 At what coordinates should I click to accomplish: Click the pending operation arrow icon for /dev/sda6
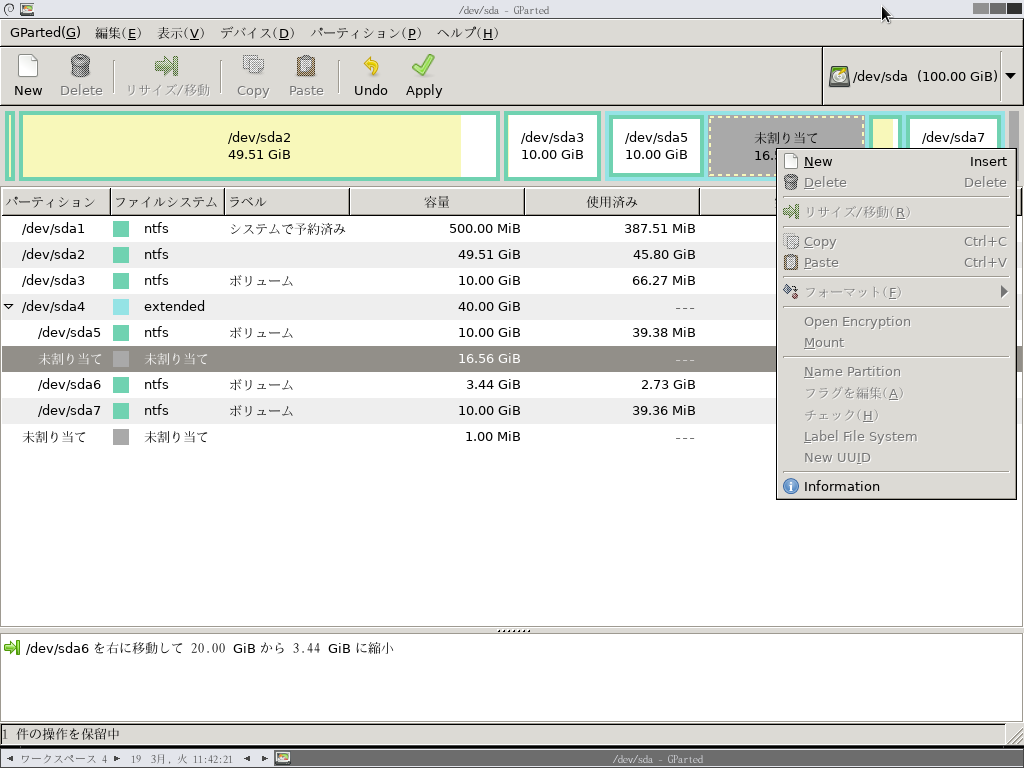(12, 648)
